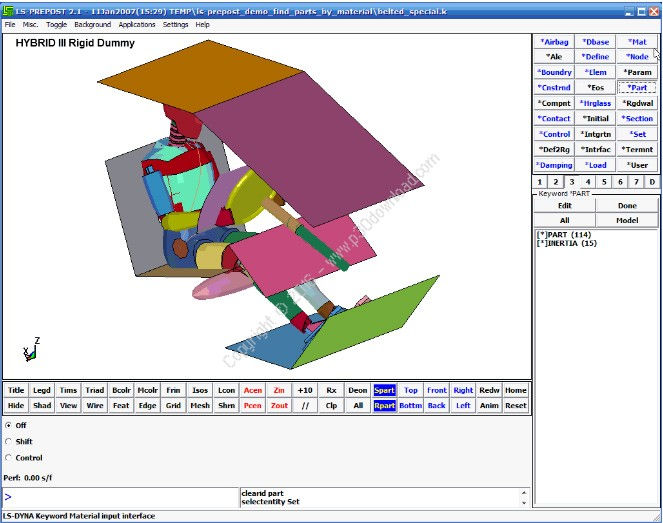Click the Wire wireframe mode button
Screen dimensions: 663x523
95,405
